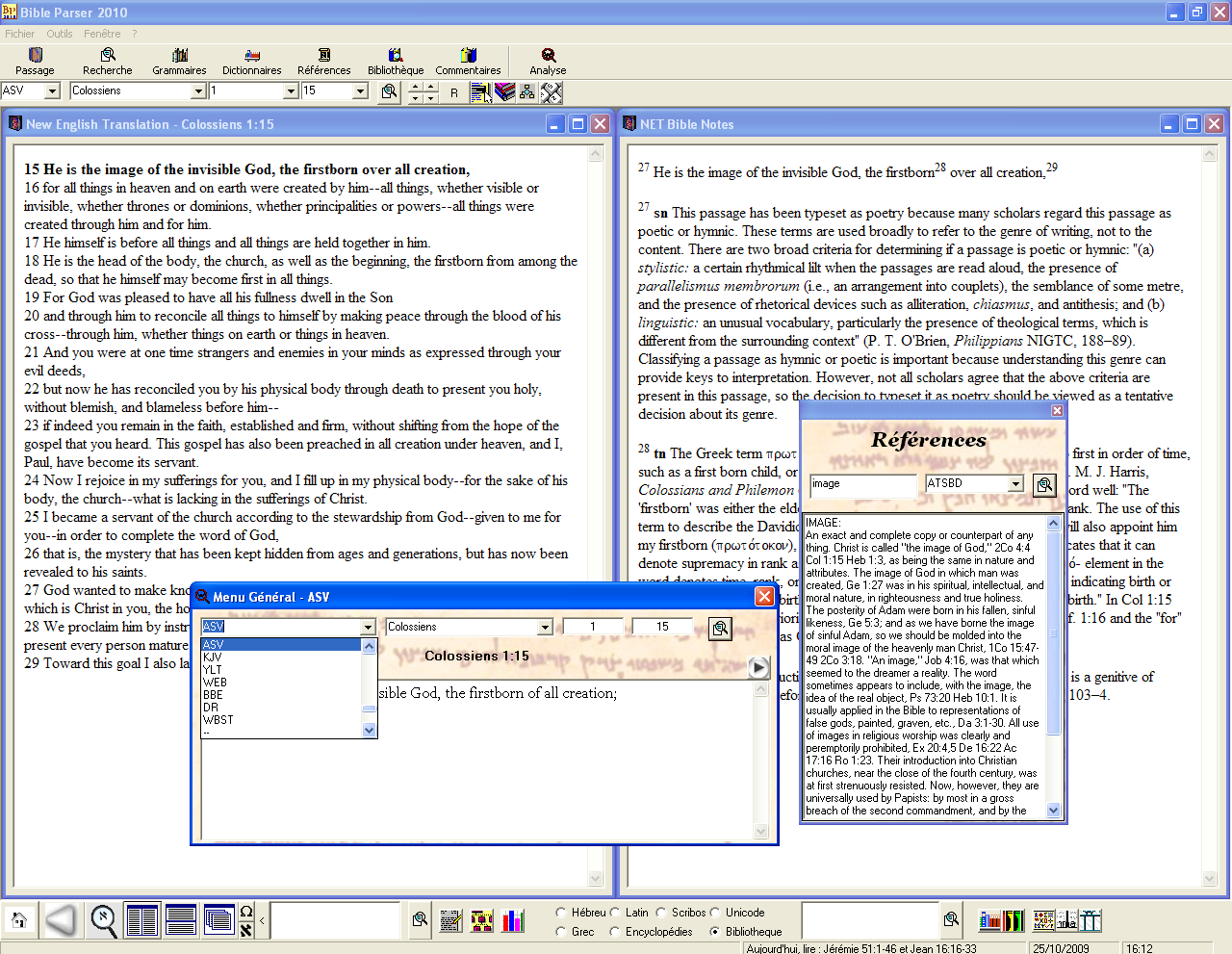Image resolution: width=1232 pixels, height=954 pixels.
Task: Select the Unicode radio button
Action: 715,913
